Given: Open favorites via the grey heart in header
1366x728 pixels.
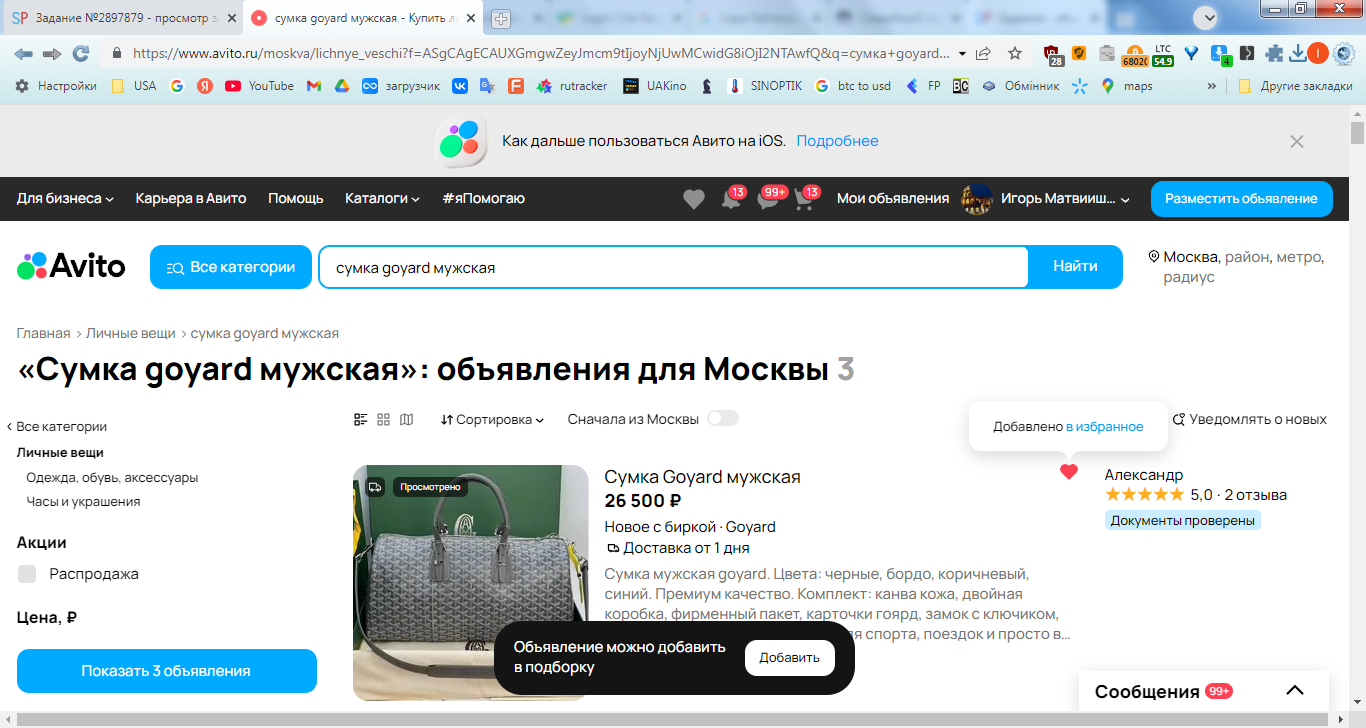Looking at the screenshot, I should click(694, 199).
